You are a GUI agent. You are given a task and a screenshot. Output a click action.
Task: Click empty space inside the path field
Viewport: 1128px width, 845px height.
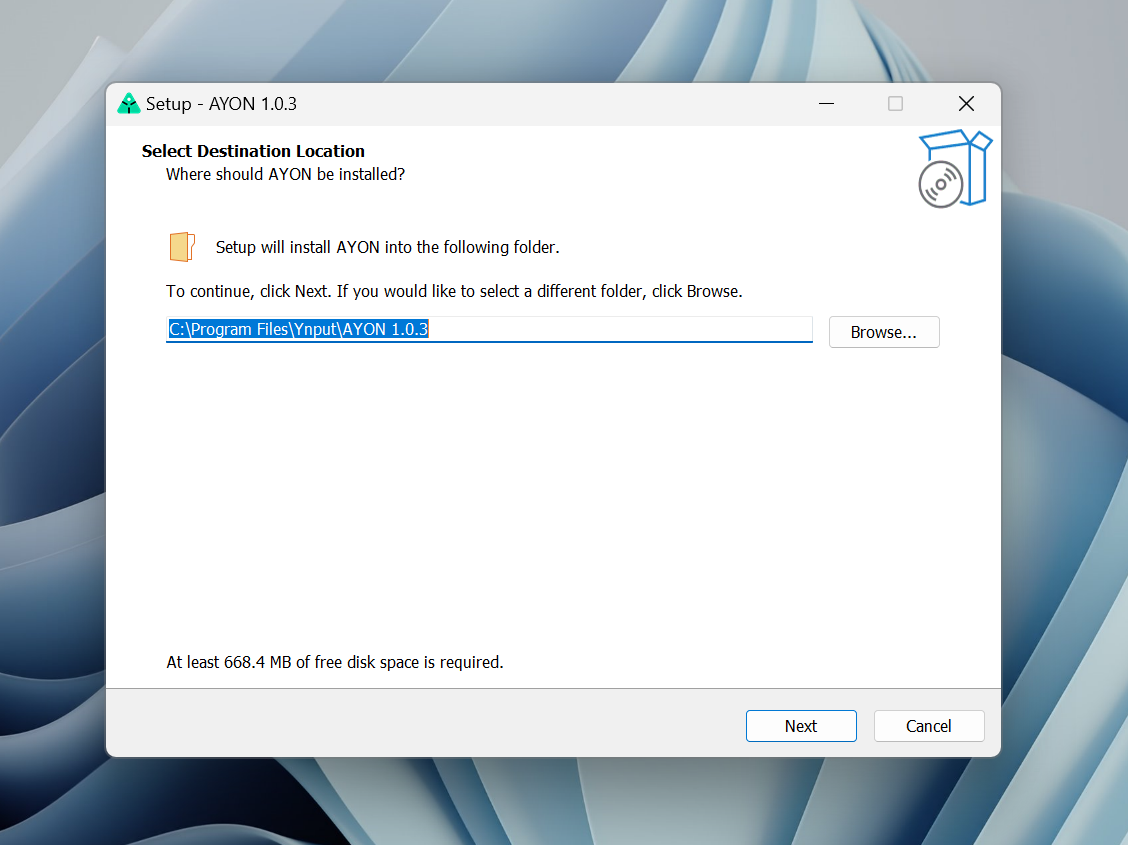620,330
